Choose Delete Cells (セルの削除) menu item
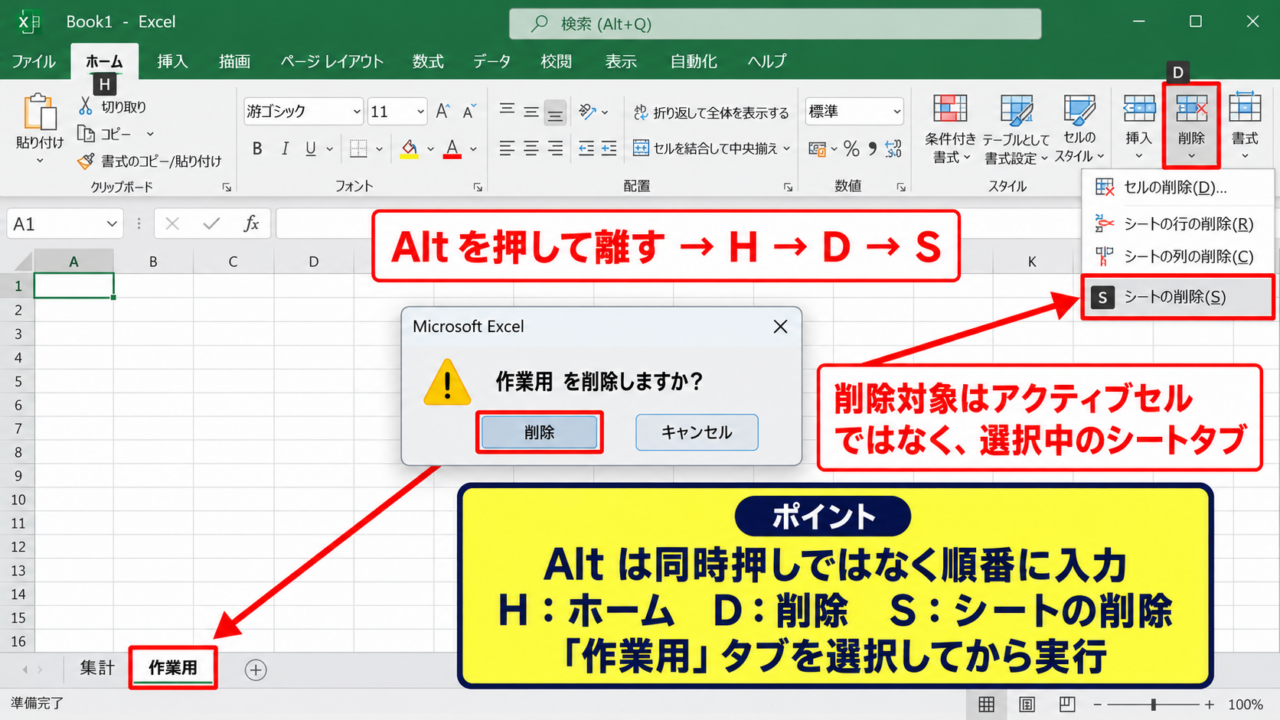 1178,188
